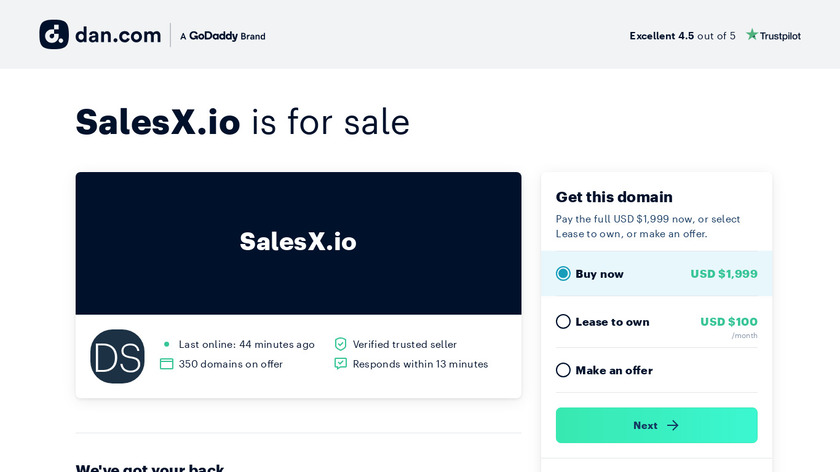Click the Trustpilot star icon
The image size is (840, 472).
tap(752, 35)
